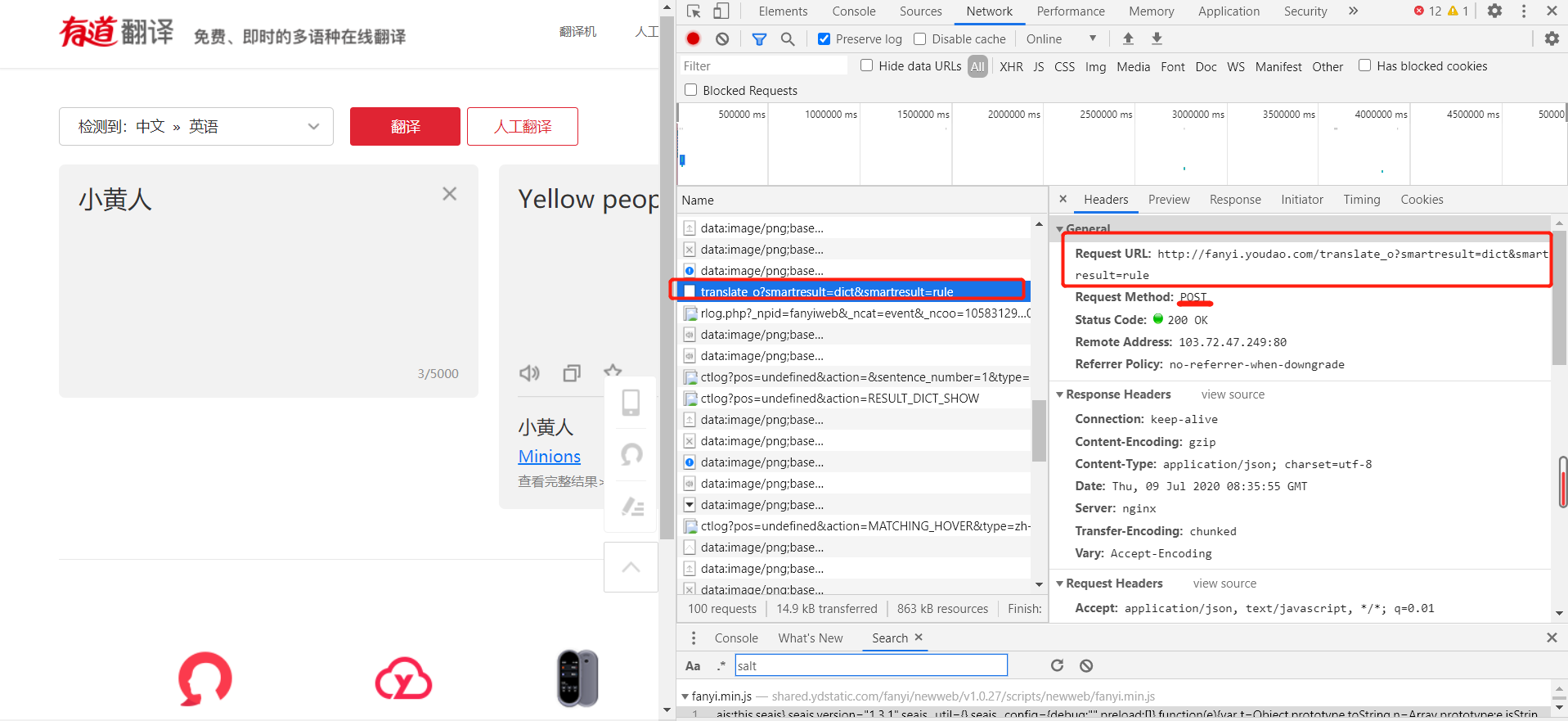
Task: Copy the translation result icon
Action: point(572,373)
